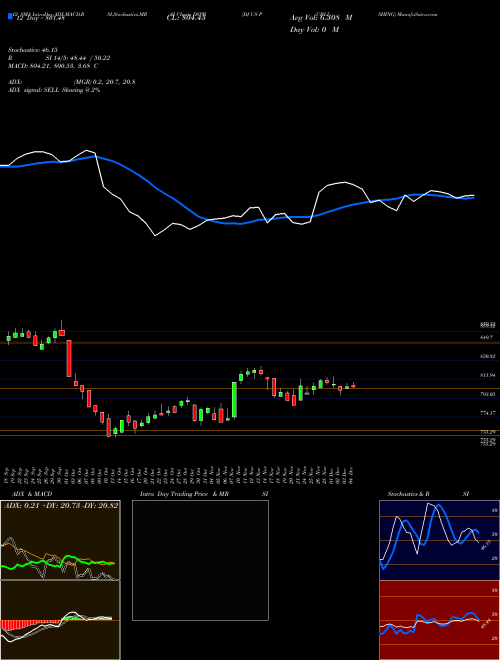Screen dimensions: 500x660
Task: Click the "Intra Day Trading Price & MR SI" title
Action: (x=204, y=494)
